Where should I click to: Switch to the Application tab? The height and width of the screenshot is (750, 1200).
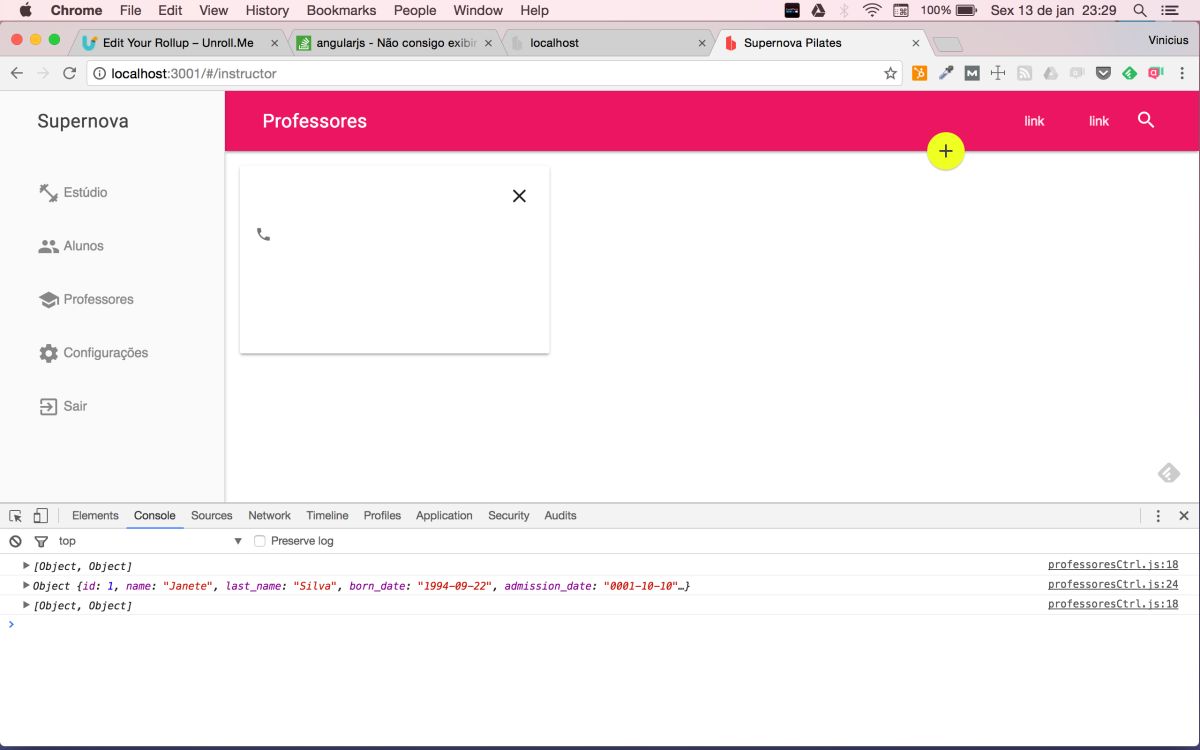point(444,516)
